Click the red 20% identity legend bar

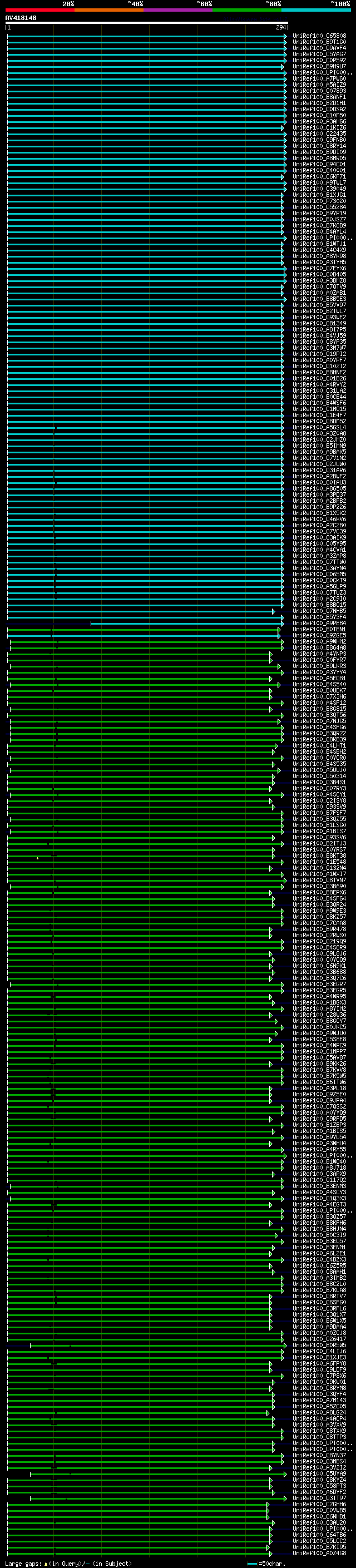point(39,10)
